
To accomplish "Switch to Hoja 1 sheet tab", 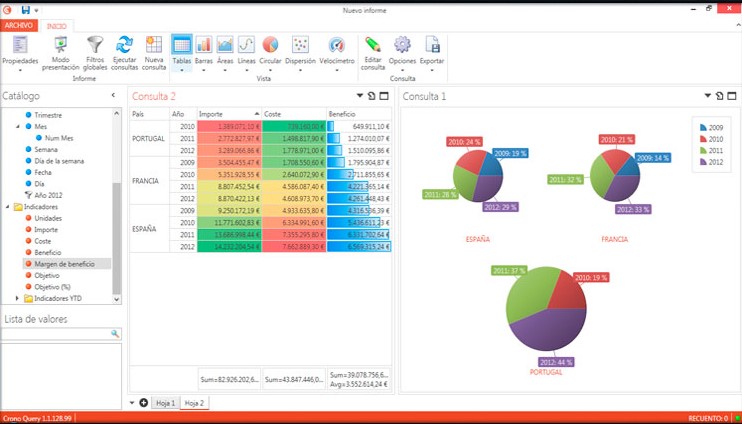I will click(x=166, y=403).
